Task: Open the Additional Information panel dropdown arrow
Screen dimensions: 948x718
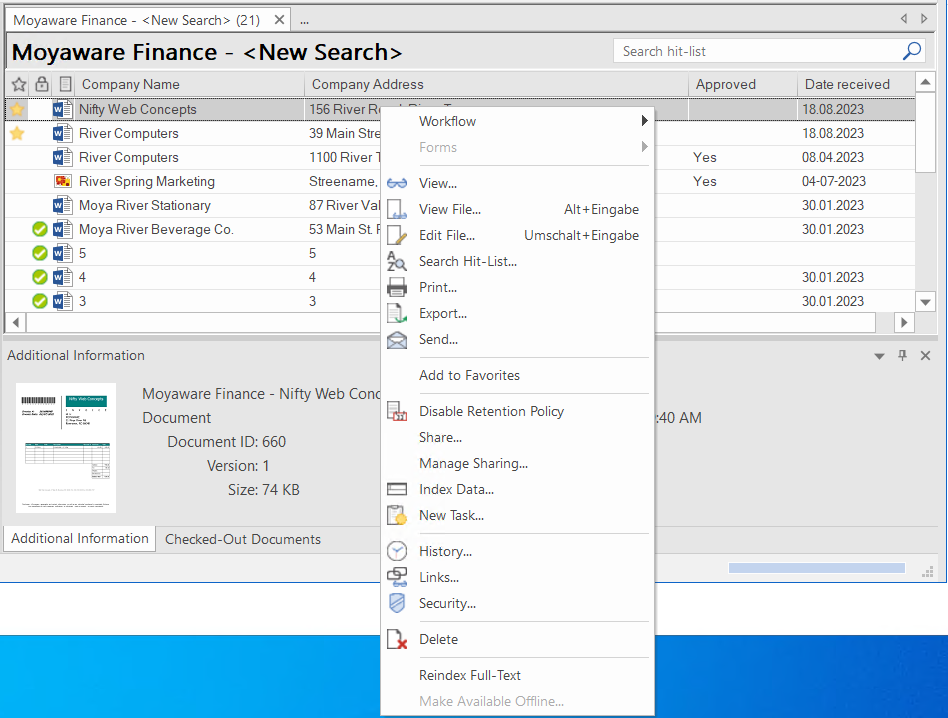Action: 879,356
